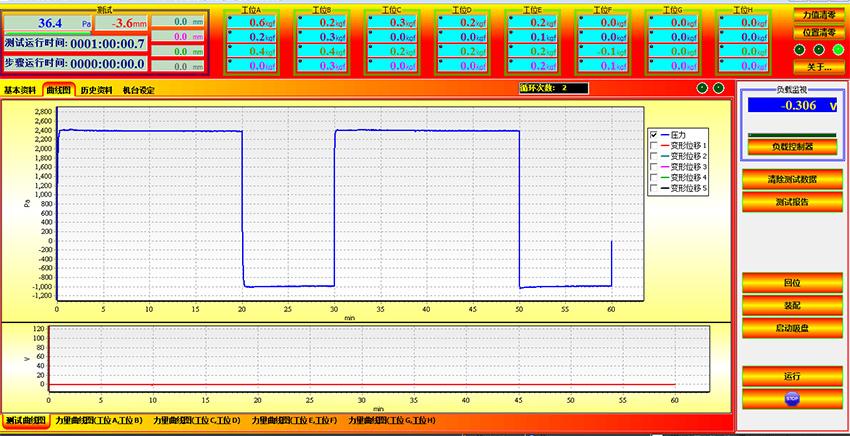Image resolution: width=850 pixels, height=436 pixels.
Task: Uncheck the 压力 legend checkbox
Action: (654, 135)
